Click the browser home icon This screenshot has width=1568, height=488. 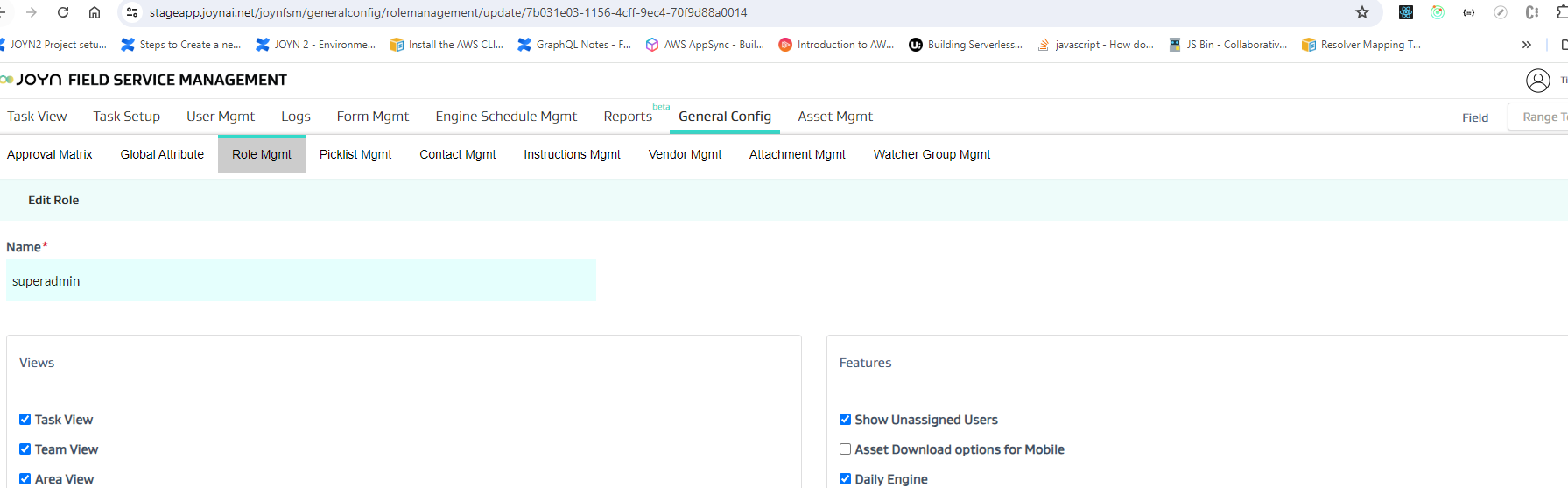point(95,12)
